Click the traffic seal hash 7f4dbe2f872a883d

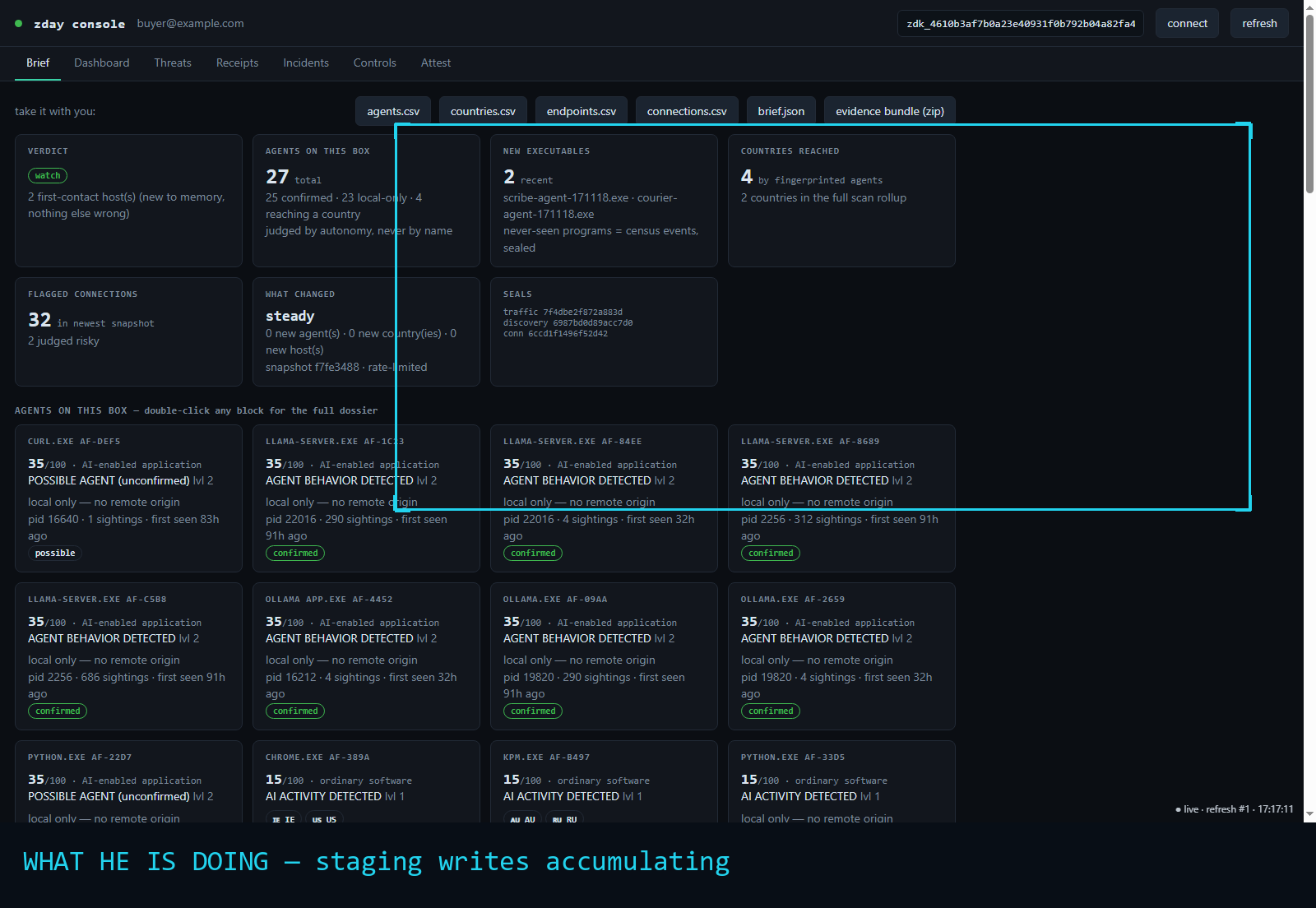pyautogui.click(x=582, y=313)
